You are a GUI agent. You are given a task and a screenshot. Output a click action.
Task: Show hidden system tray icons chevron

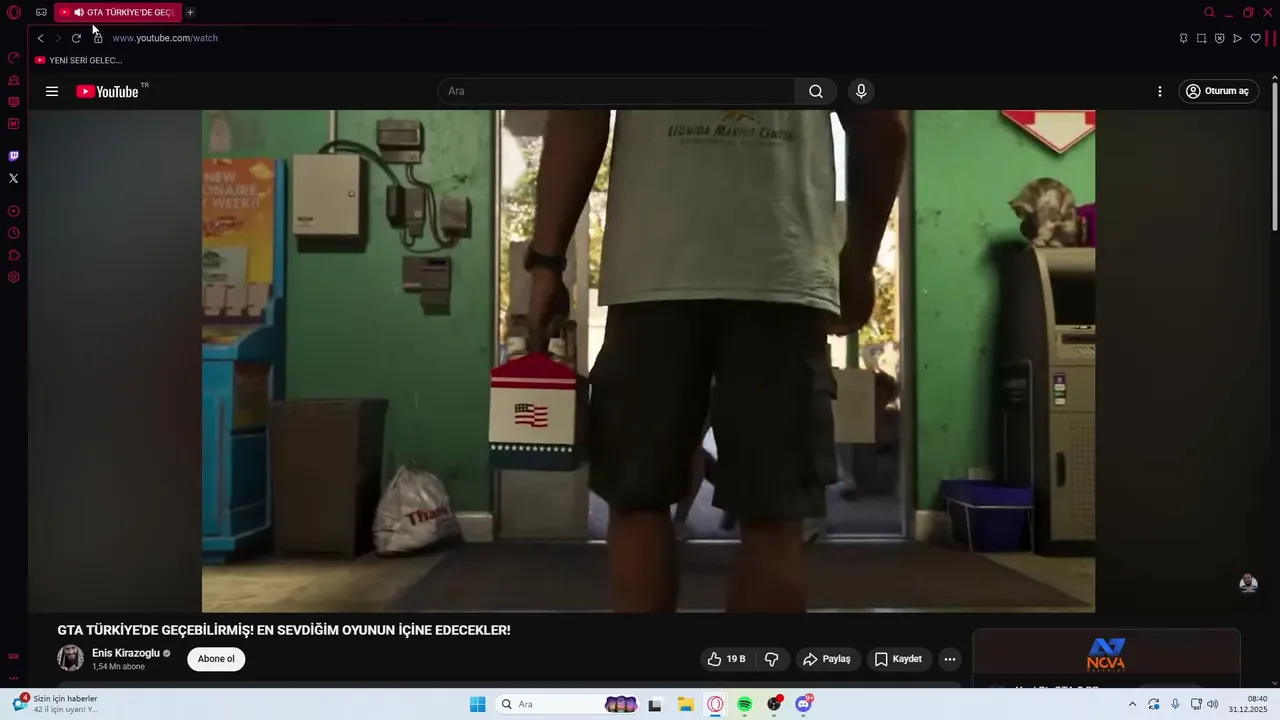1132,704
